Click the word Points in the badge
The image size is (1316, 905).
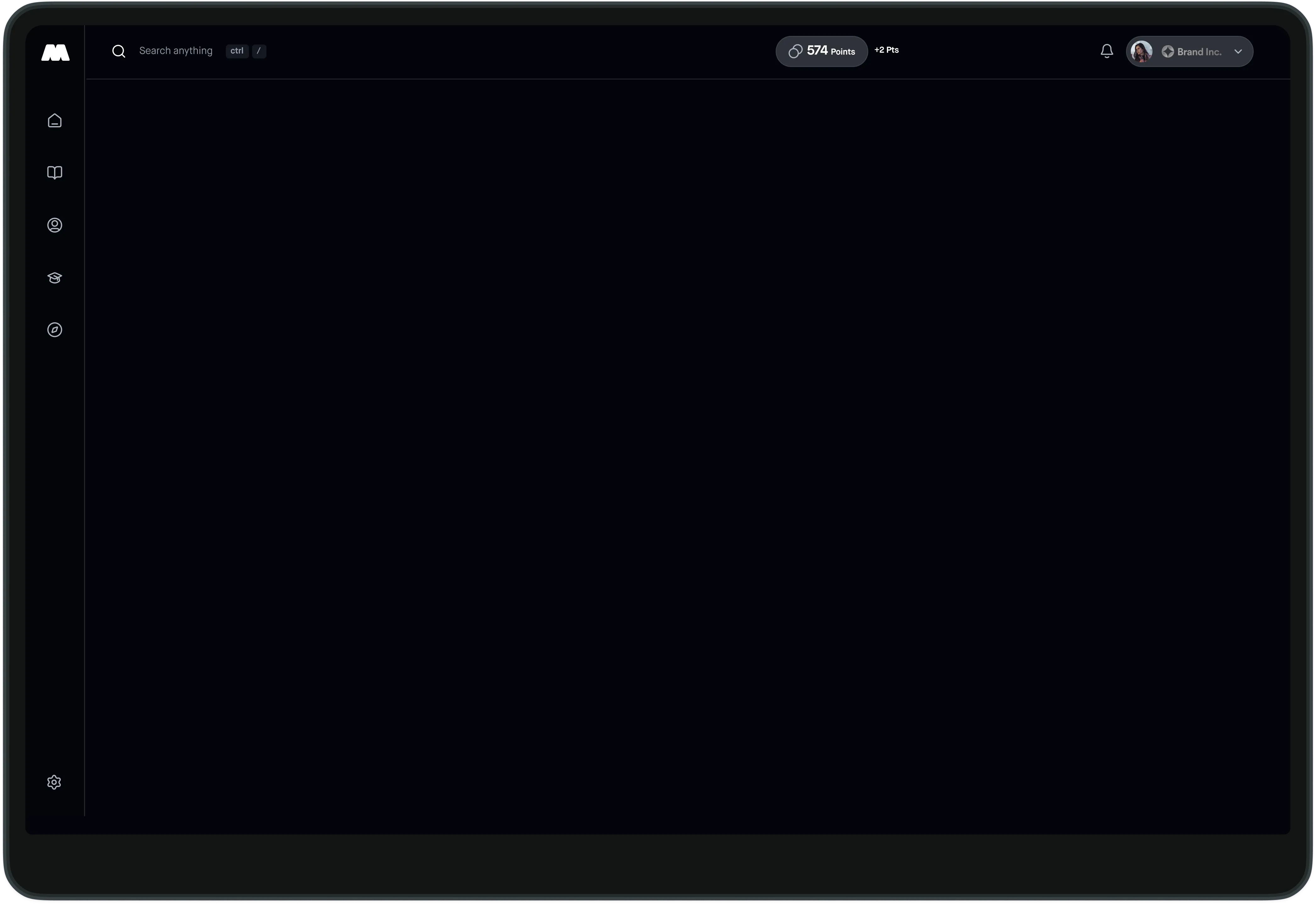click(x=843, y=52)
